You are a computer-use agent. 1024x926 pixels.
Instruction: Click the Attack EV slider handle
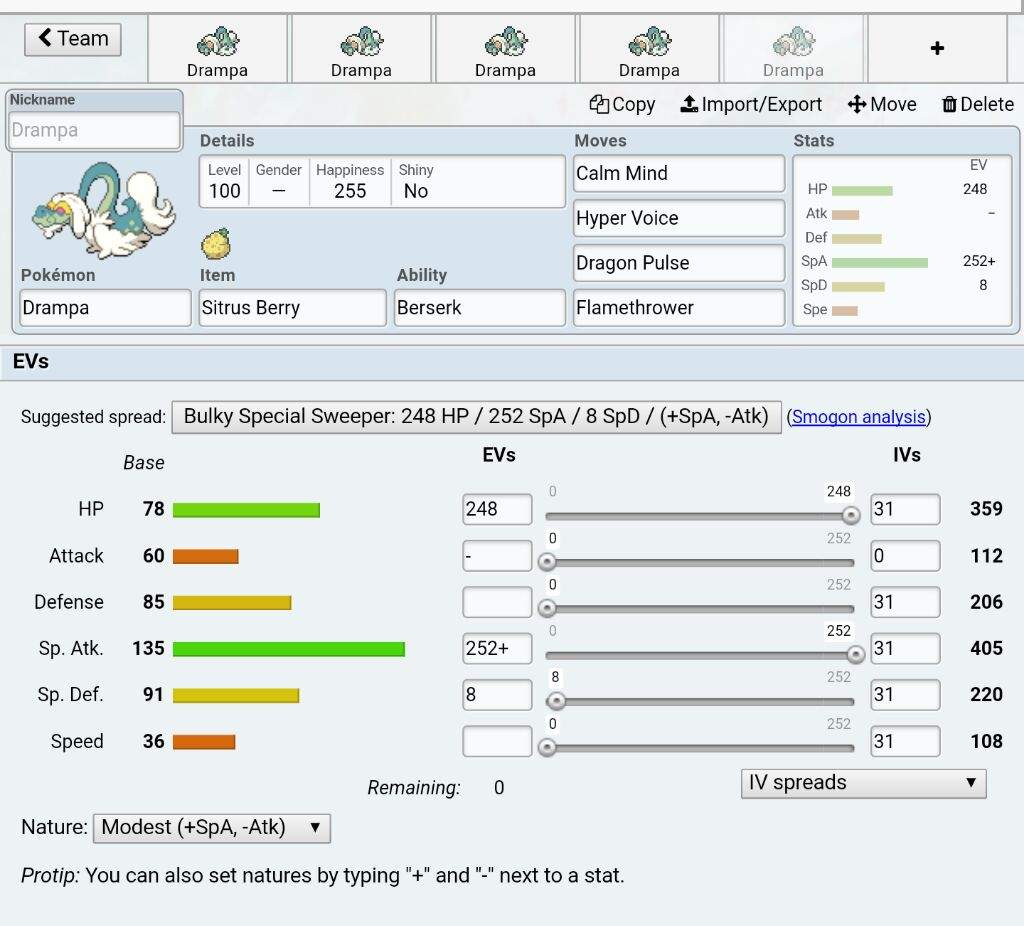tap(547, 562)
